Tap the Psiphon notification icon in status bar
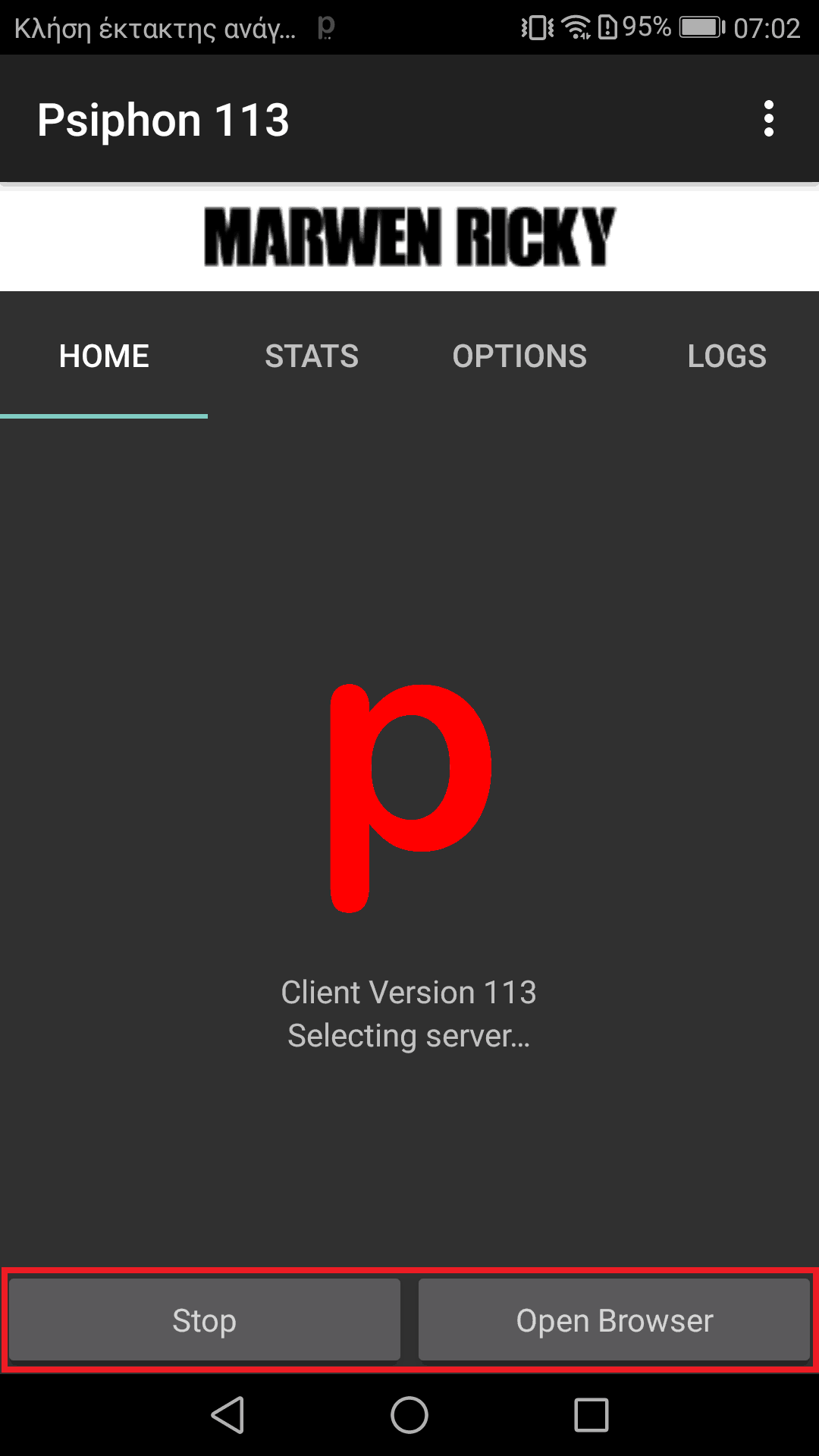The width and height of the screenshot is (819, 1456). pos(326,28)
